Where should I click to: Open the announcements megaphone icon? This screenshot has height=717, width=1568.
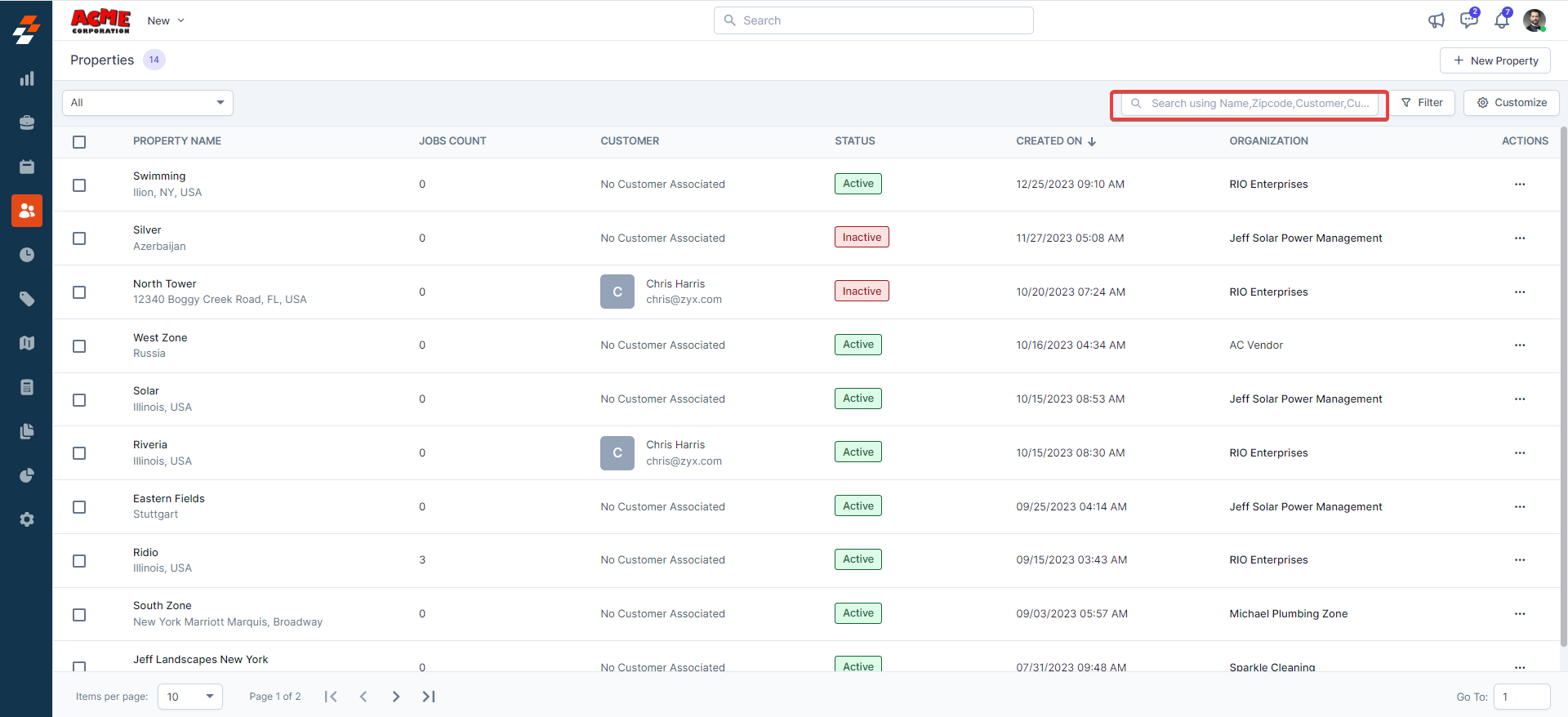click(1436, 20)
